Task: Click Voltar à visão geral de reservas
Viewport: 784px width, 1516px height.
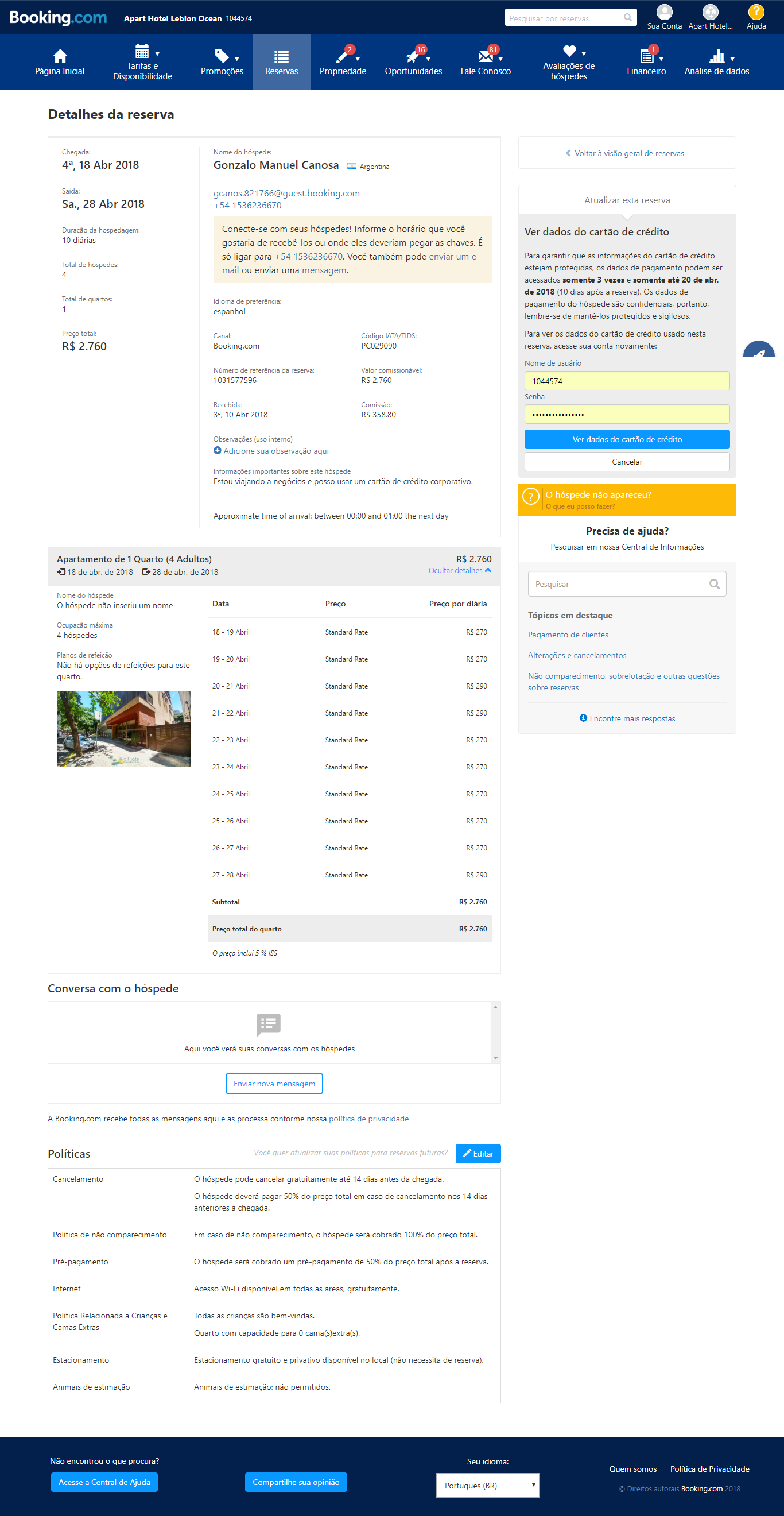Action: [624, 153]
